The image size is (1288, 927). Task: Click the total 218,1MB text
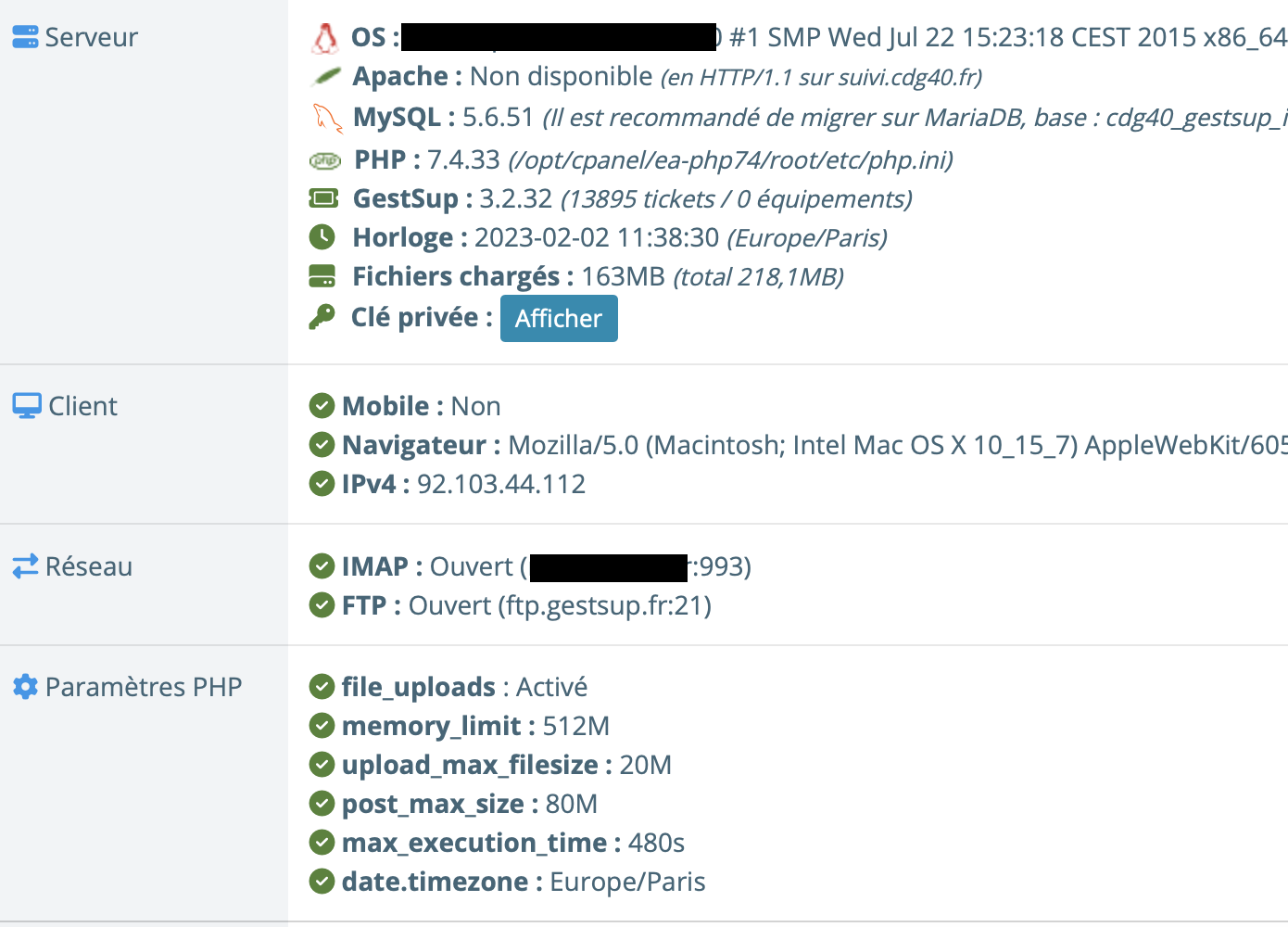(759, 277)
